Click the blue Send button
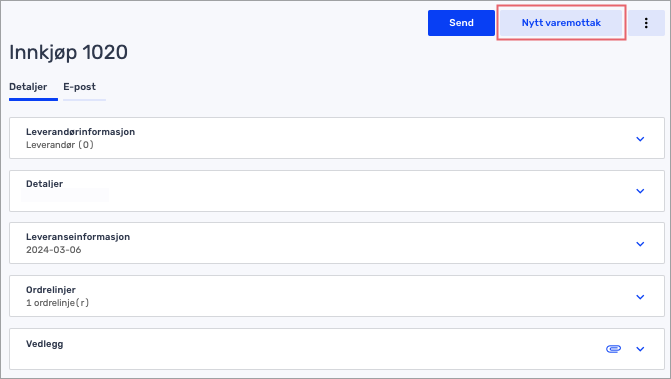 pyautogui.click(x=461, y=23)
